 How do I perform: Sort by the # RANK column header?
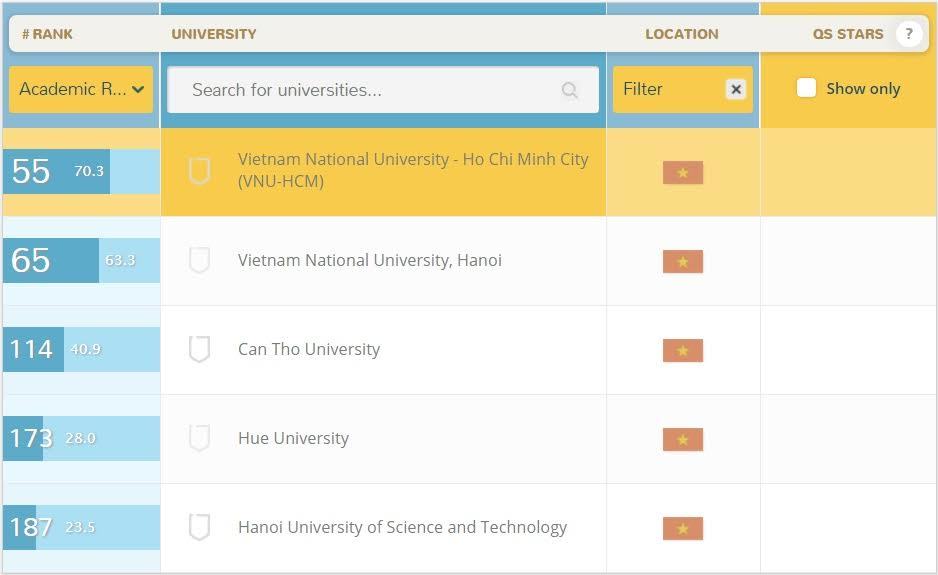47,34
